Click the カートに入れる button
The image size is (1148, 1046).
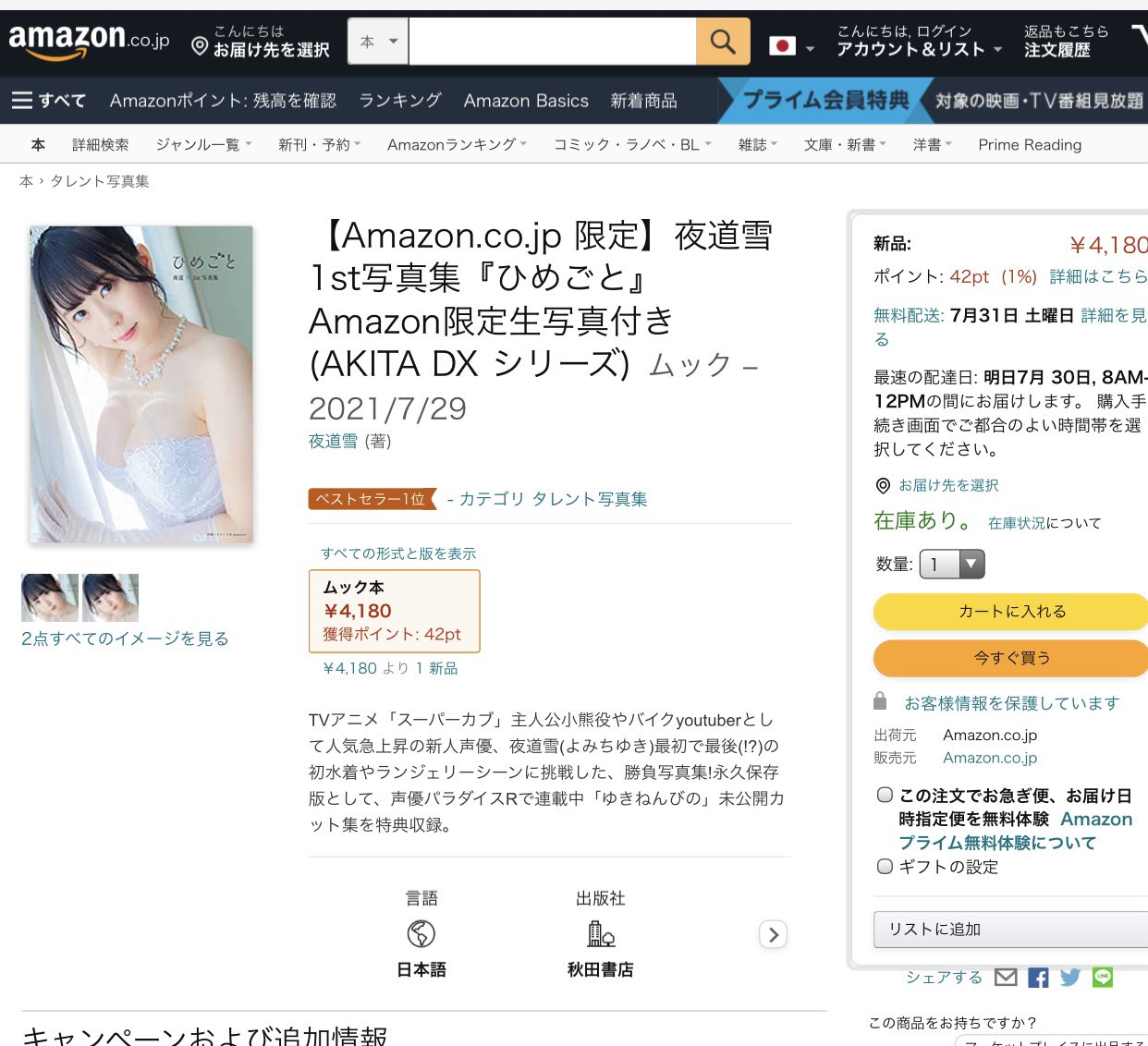click(x=1010, y=612)
